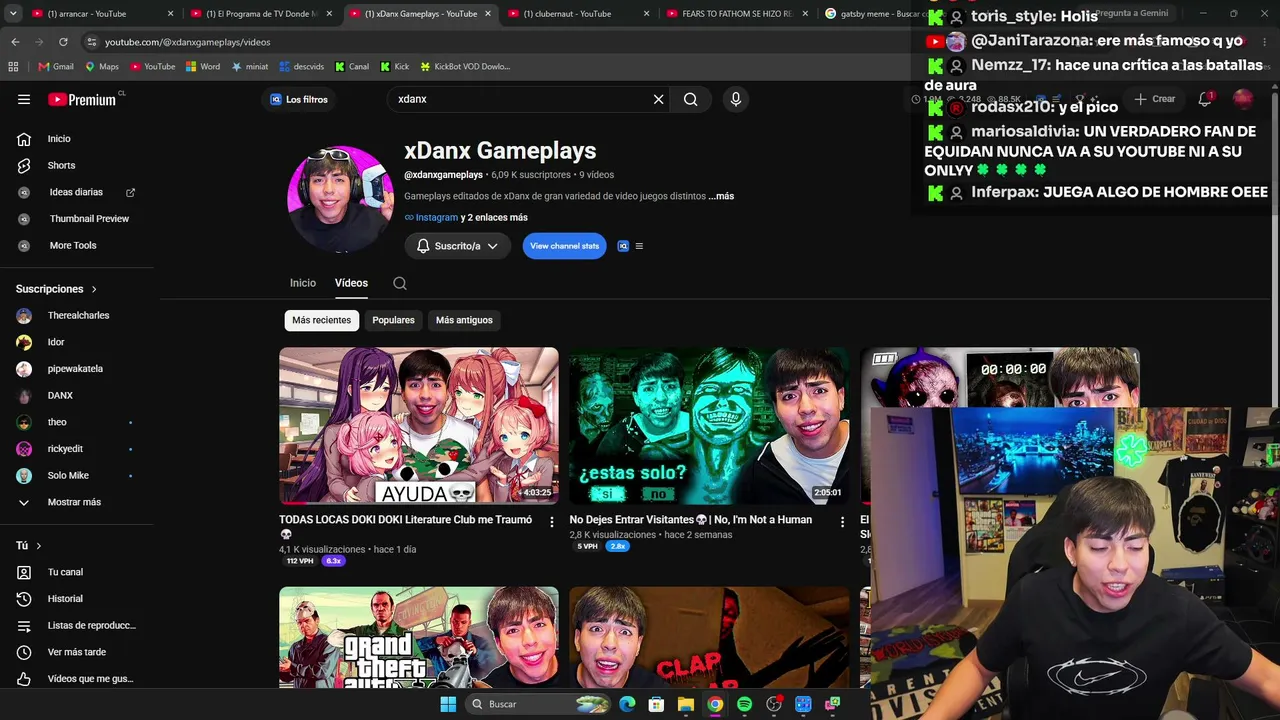Expand Mostrar más in subscriptions list

pos(73,502)
